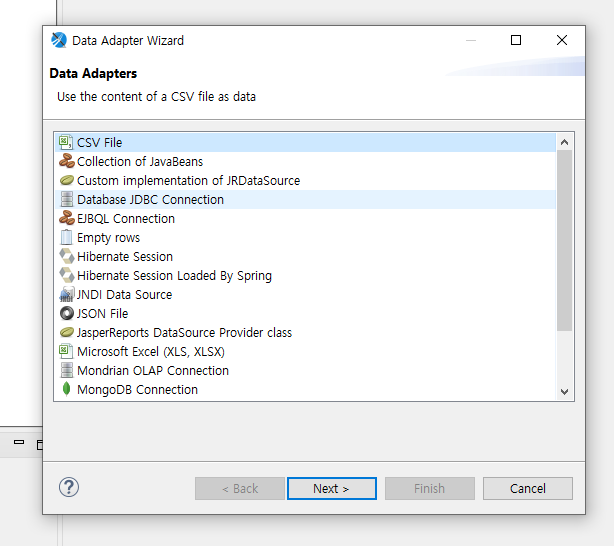The width and height of the screenshot is (614, 546).
Task: Click the Collection of JavaBeans bean icon
Action: pyautogui.click(x=67, y=161)
